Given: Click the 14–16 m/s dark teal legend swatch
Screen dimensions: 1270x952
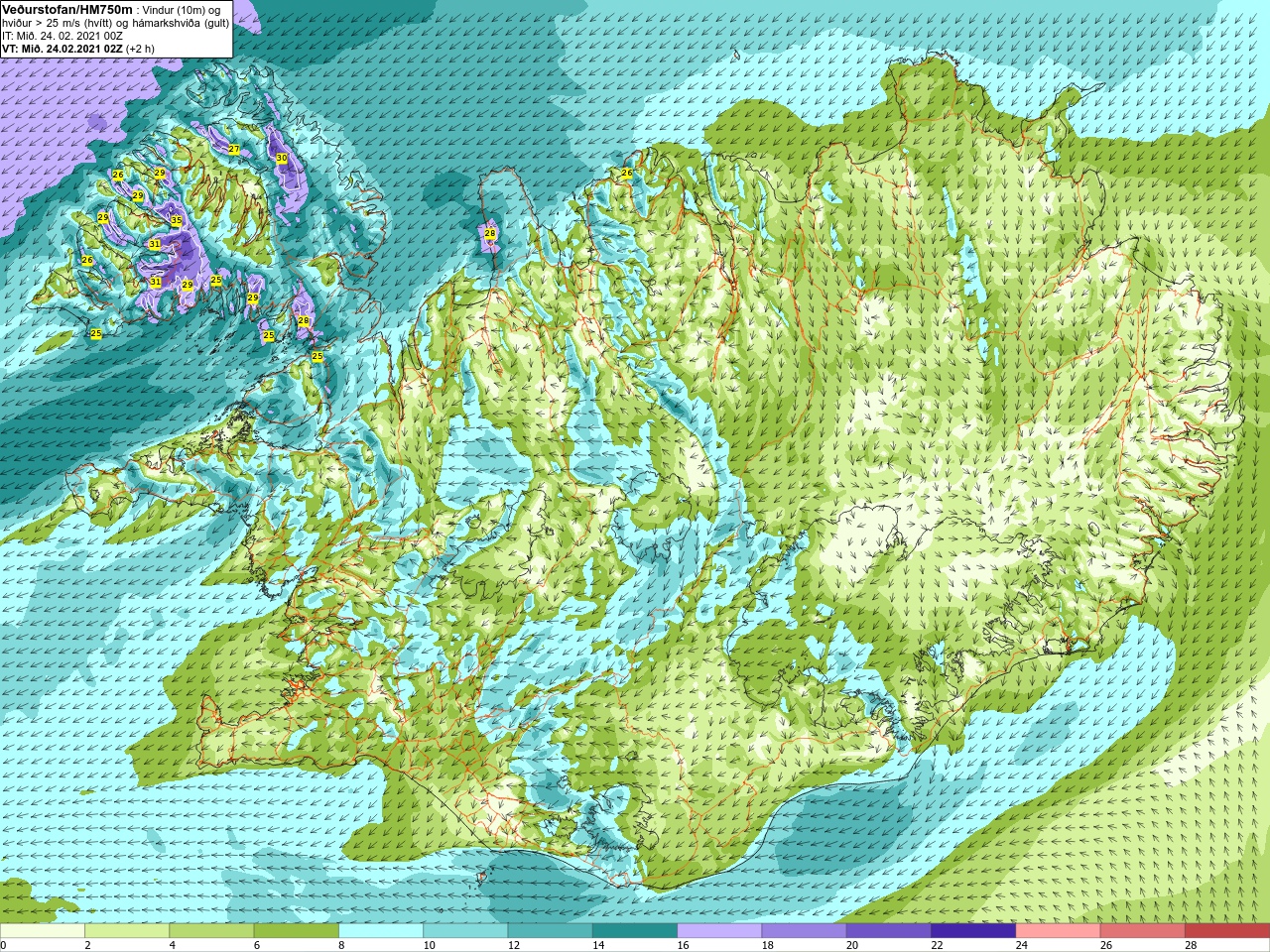Looking at the screenshot, I should (x=635, y=931).
